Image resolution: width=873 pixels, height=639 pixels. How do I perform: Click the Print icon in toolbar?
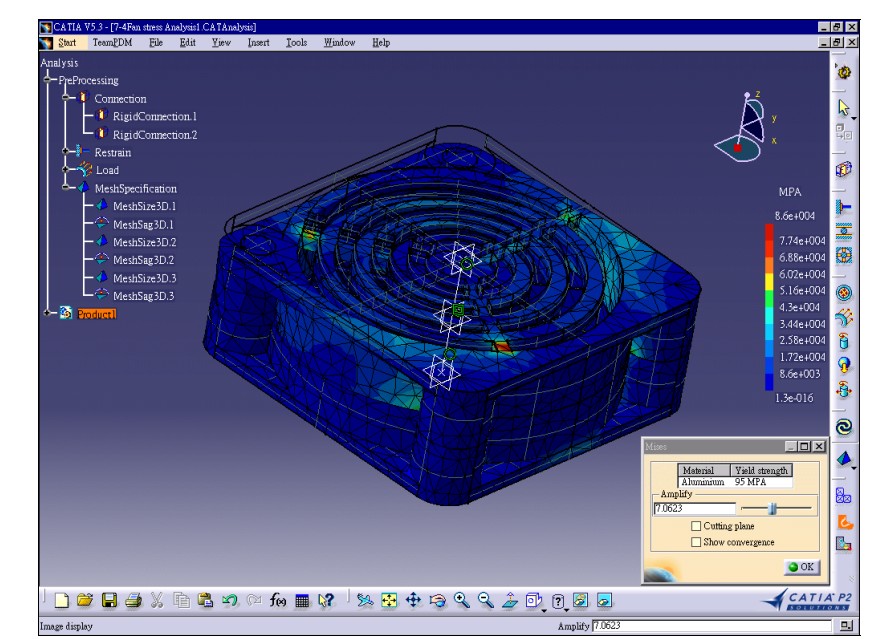133,599
